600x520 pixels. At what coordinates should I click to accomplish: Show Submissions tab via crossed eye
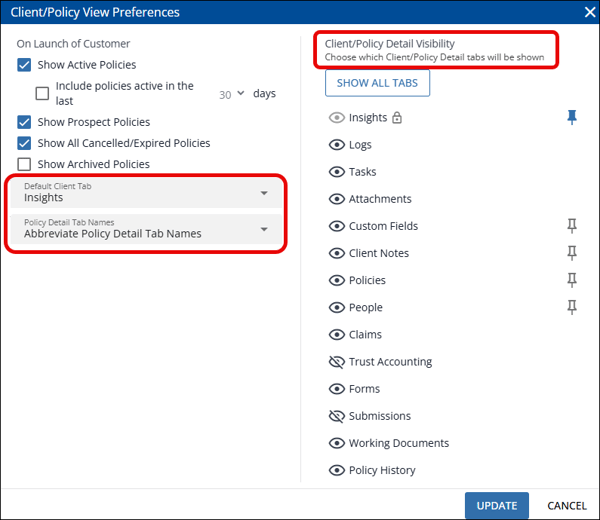pyautogui.click(x=337, y=416)
